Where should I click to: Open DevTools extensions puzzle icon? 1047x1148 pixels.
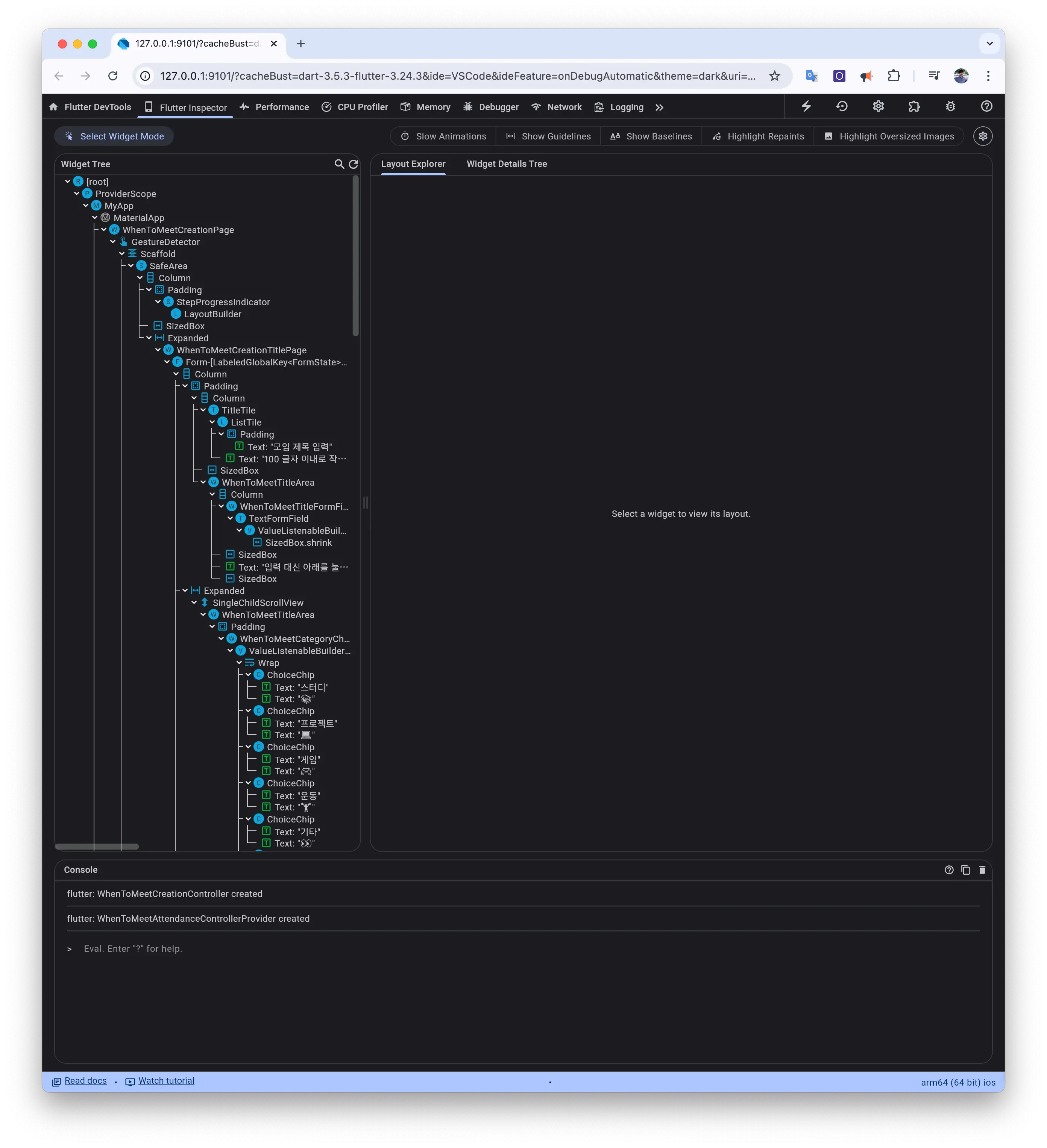[914, 106]
